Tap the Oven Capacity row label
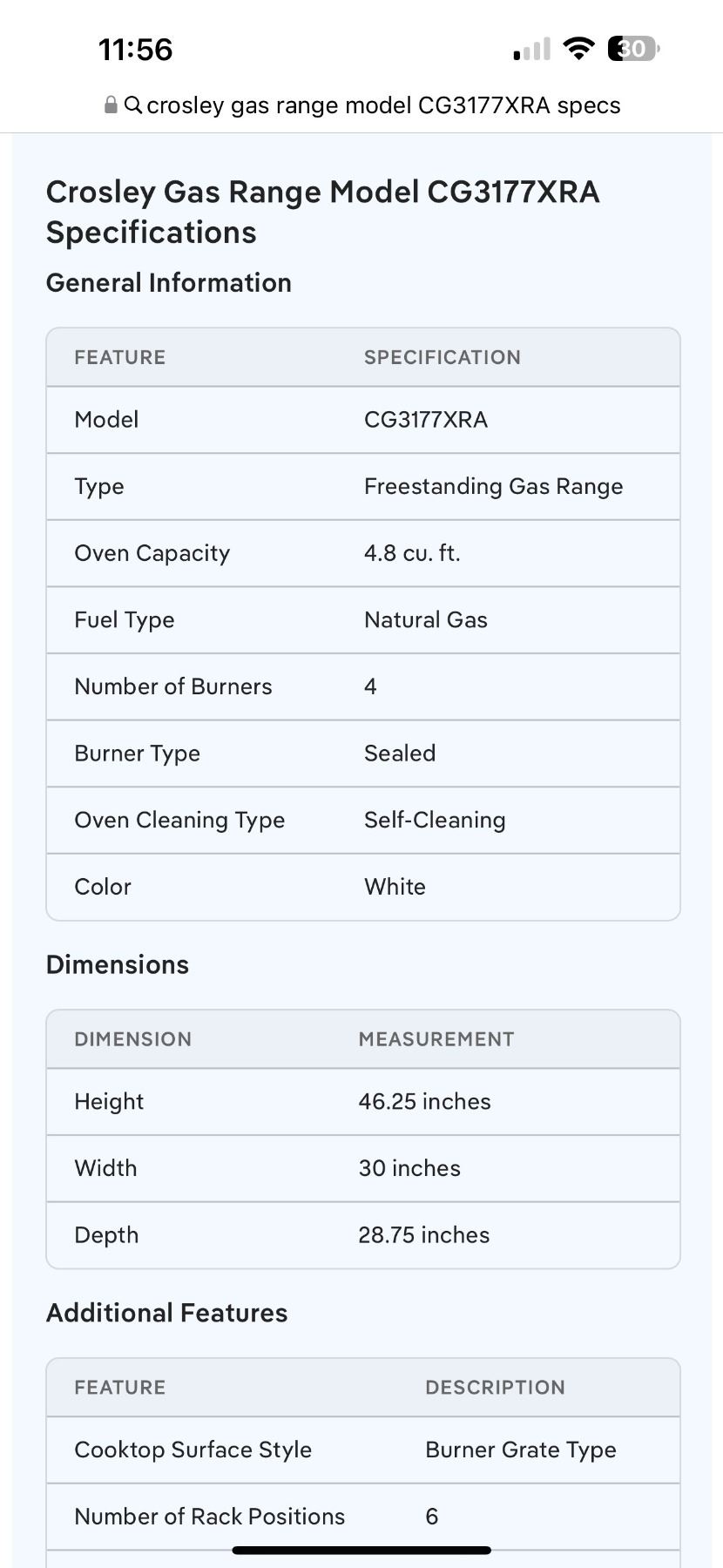The height and width of the screenshot is (1568, 723). tap(152, 554)
